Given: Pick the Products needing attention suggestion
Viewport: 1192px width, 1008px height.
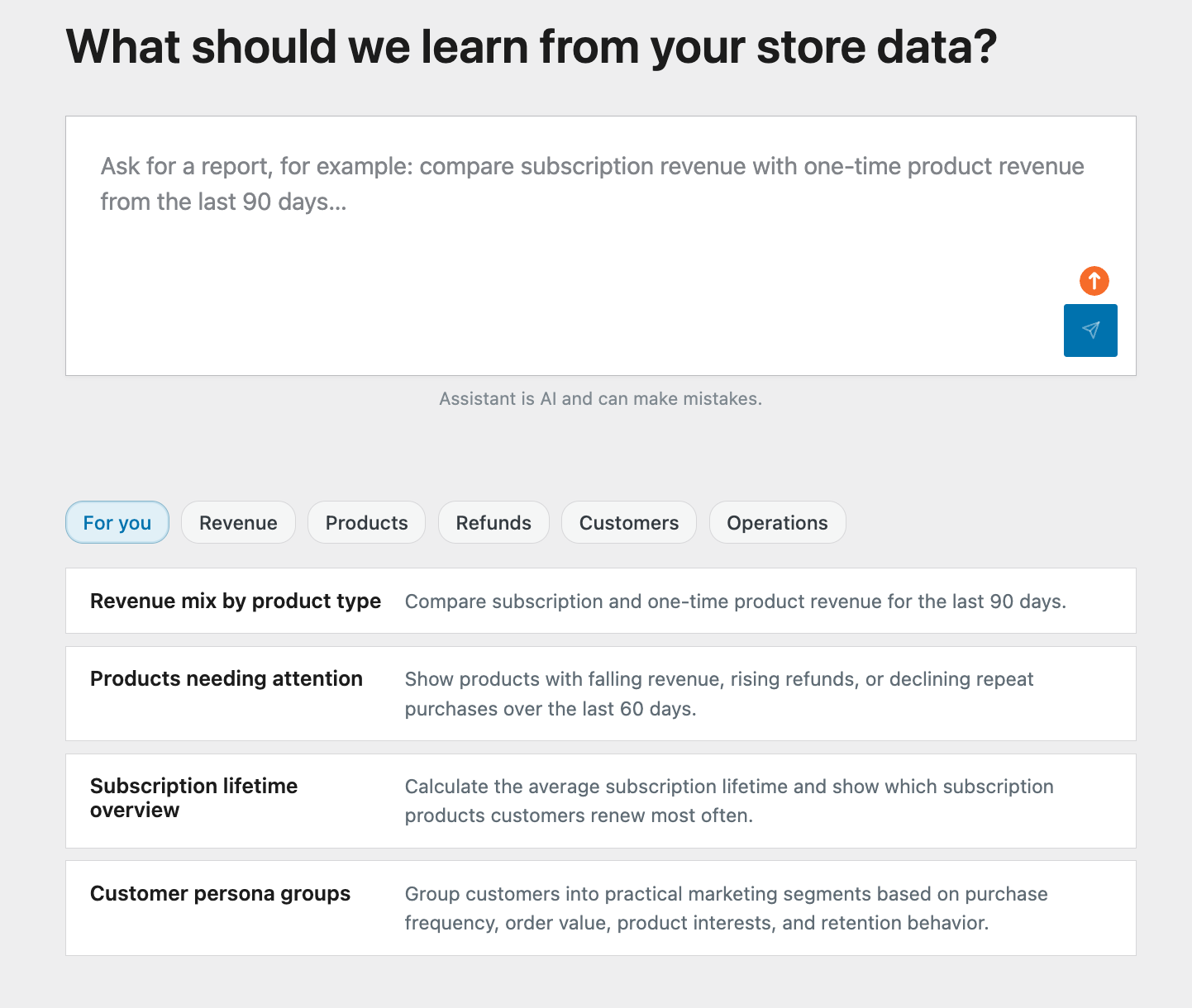Looking at the screenshot, I should 601,694.
